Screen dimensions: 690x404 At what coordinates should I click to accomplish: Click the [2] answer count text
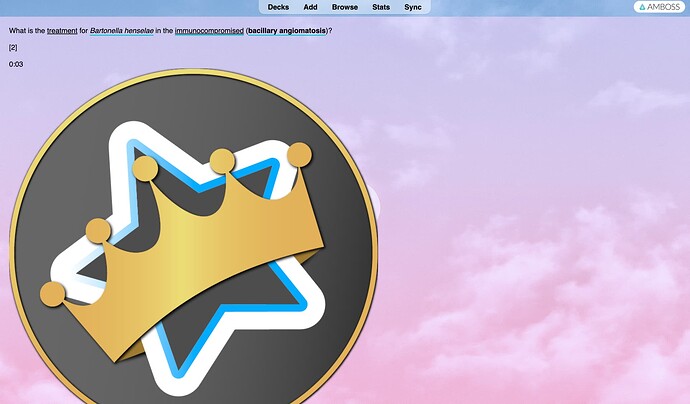coord(13,47)
